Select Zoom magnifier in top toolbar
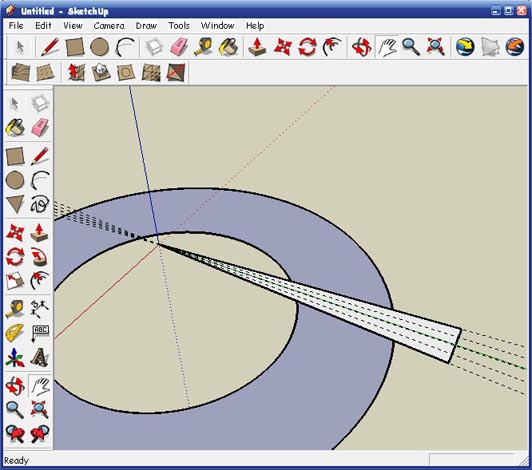This screenshot has width=532, height=470. coord(411,47)
